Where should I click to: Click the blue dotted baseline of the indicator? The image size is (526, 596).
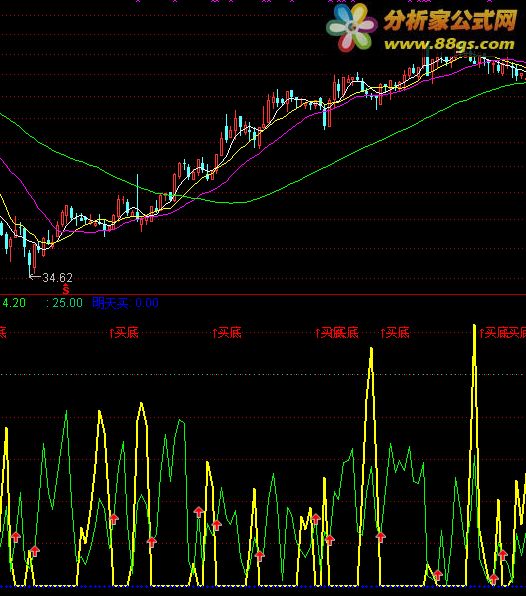click(263, 586)
